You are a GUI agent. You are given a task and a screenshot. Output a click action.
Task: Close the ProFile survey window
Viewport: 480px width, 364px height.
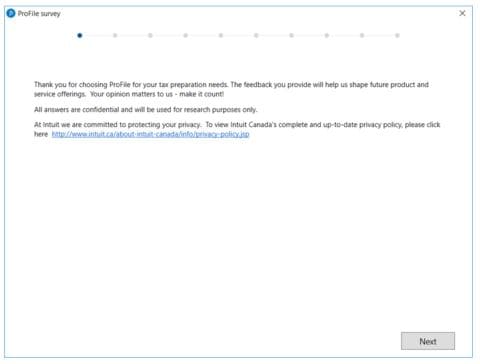[462, 13]
